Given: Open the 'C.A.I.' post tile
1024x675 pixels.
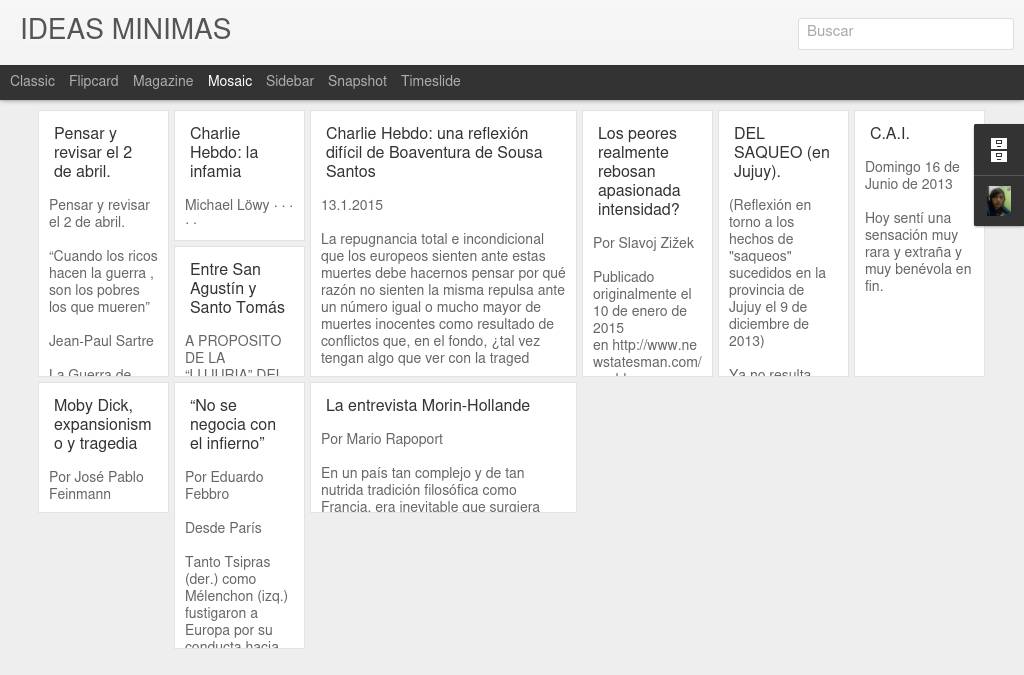Looking at the screenshot, I should pyautogui.click(x=889, y=134).
